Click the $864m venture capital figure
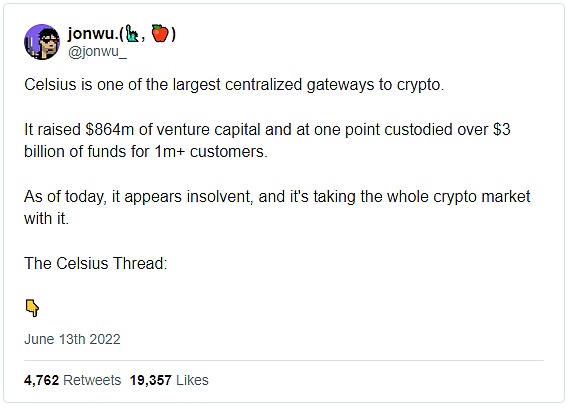Image resolution: width=570 pixels, height=409 pixels. pyautogui.click(x=110, y=129)
